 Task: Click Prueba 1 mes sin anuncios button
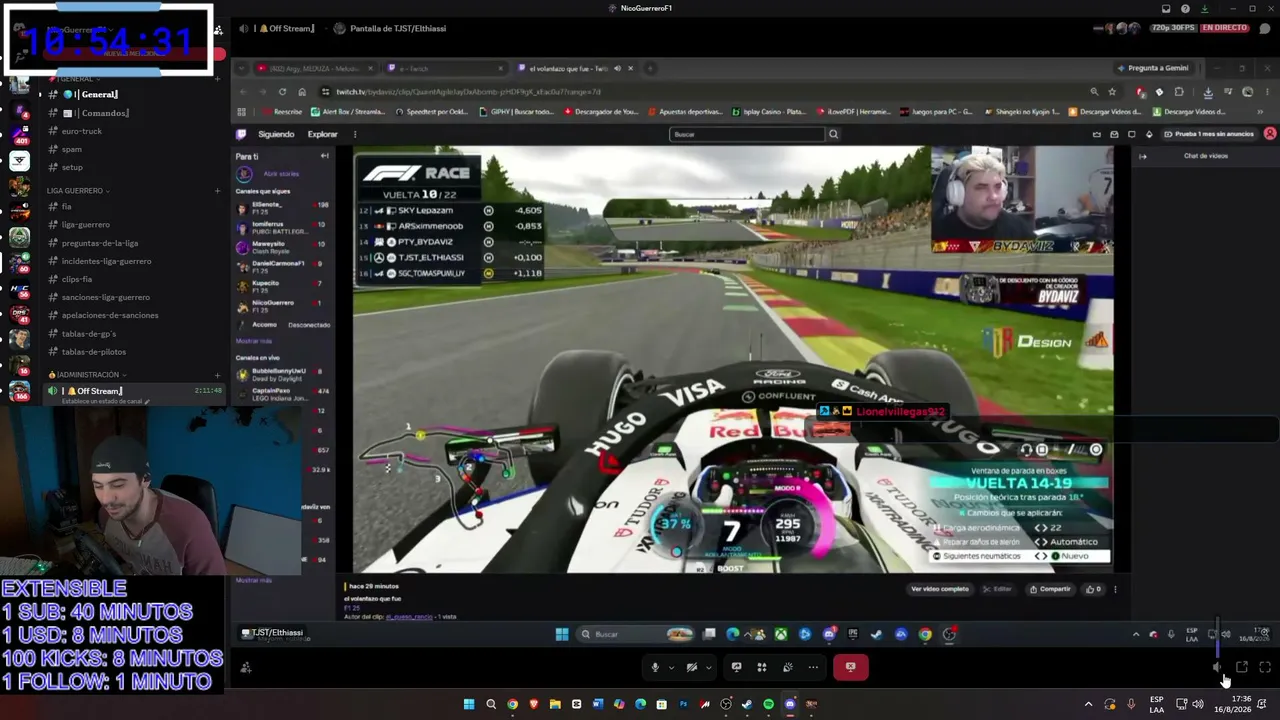coord(1209,134)
